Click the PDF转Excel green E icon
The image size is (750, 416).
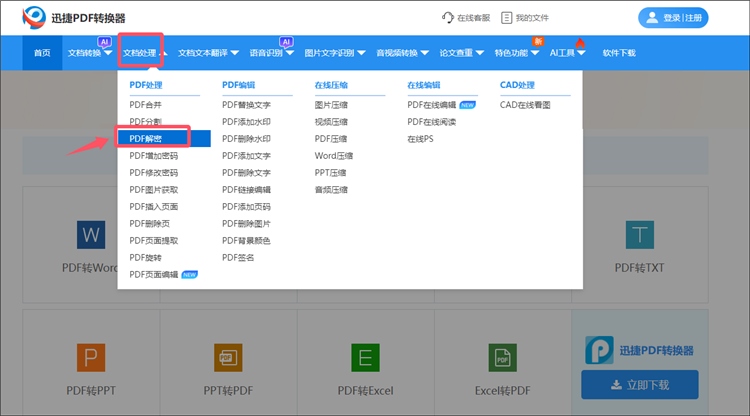[x=365, y=358]
